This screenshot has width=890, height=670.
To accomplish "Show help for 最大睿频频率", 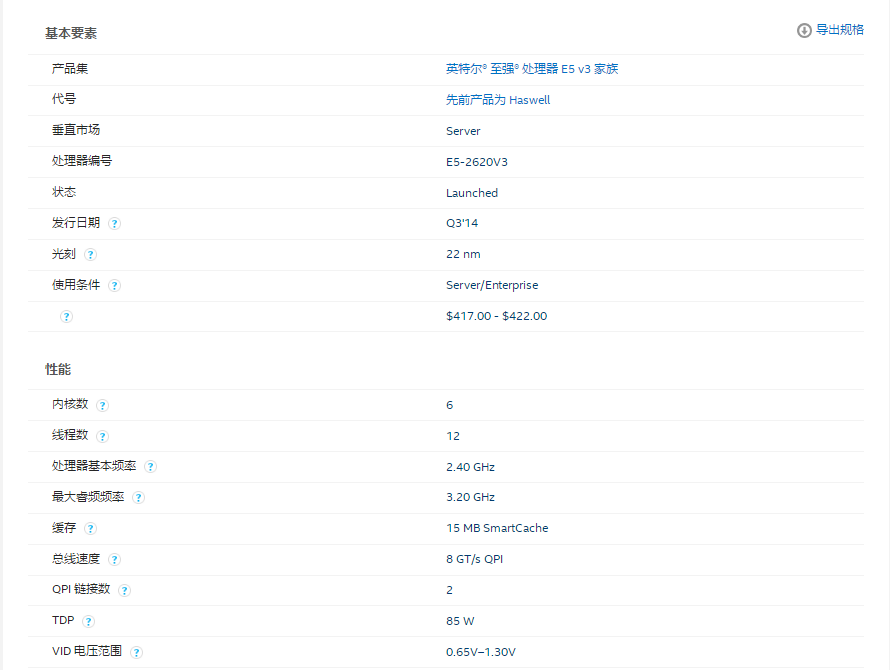I will tap(138, 498).
